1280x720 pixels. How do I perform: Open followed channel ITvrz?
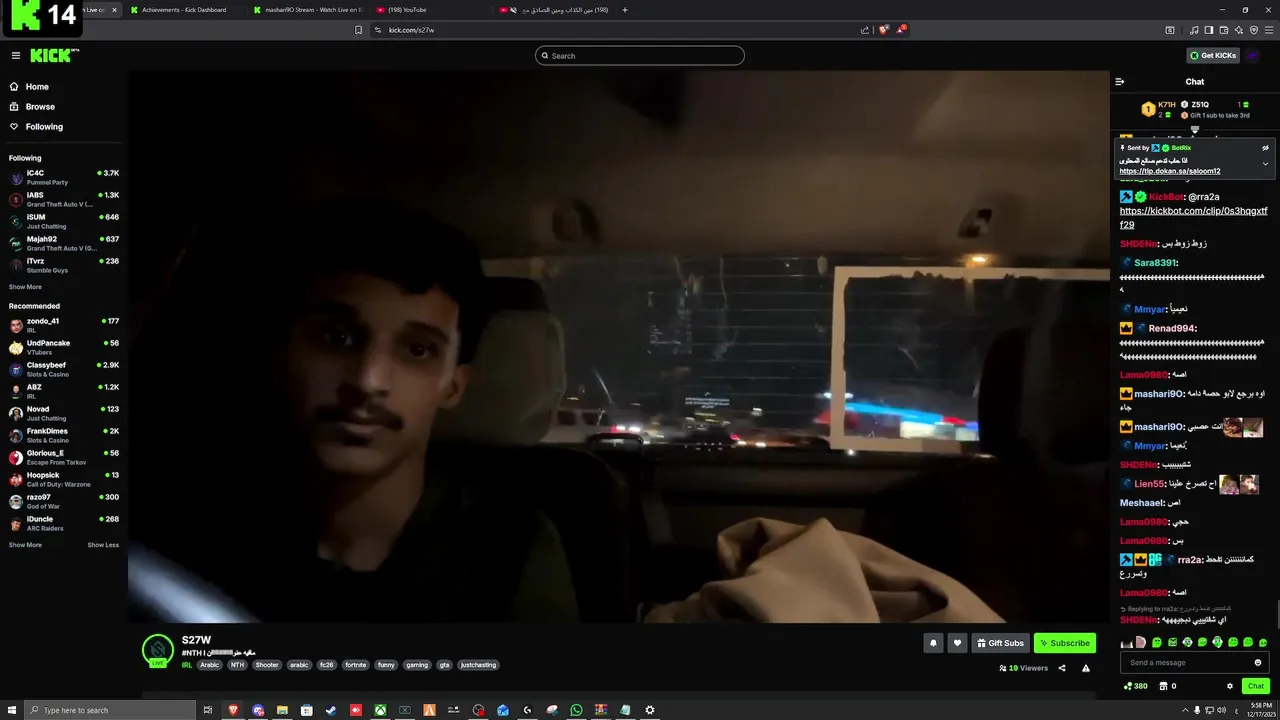pos(64,265)
